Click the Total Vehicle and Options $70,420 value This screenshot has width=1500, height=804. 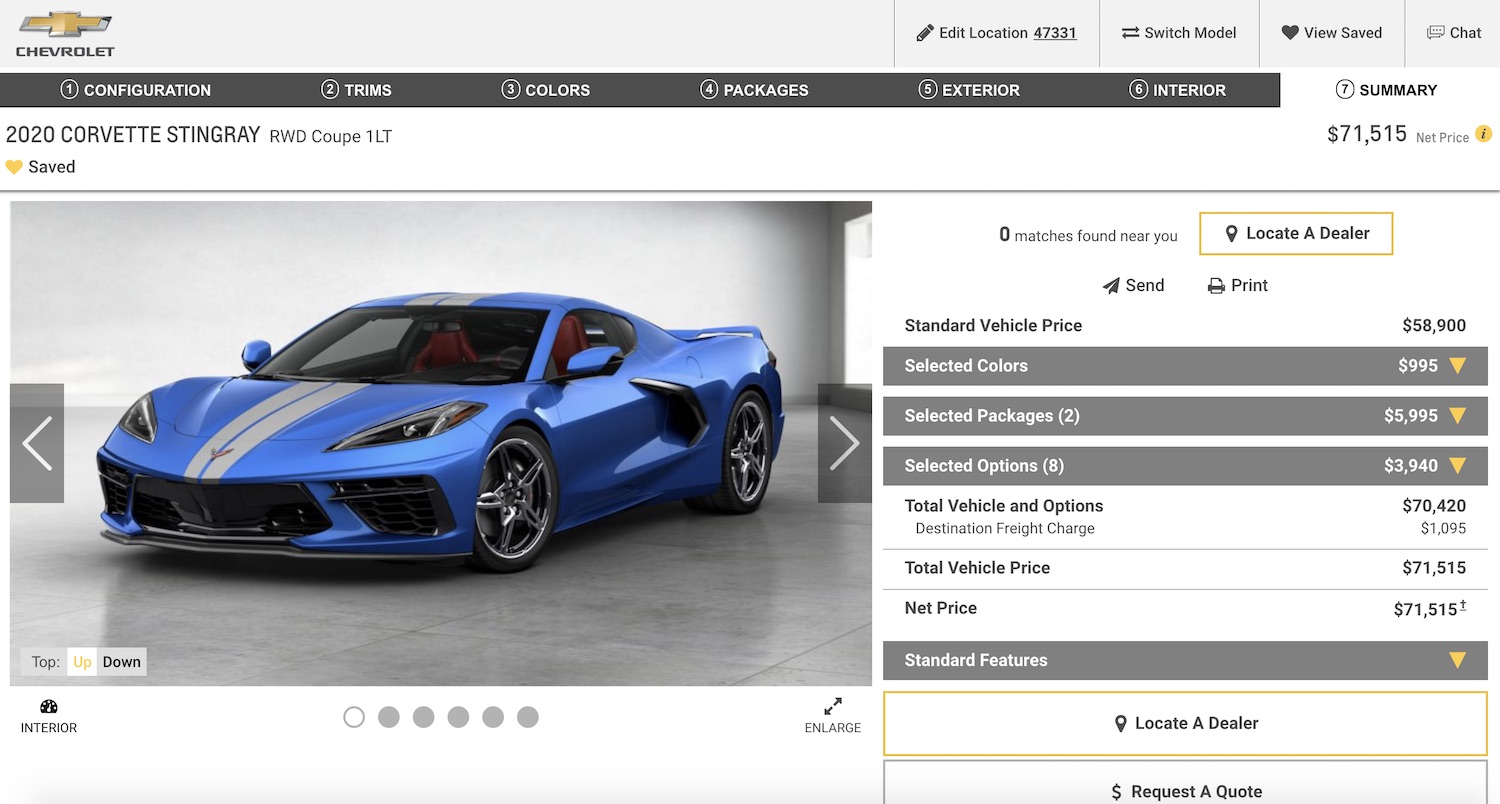pos(1434,506)
